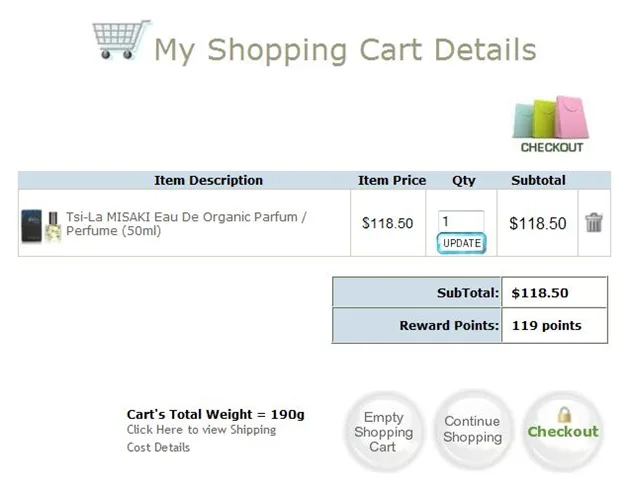The width and height of the screenshot is (628, 492).
Task: Open the Tsi-La MISAKI Eau De Parfum link
Action: (186, 223)
